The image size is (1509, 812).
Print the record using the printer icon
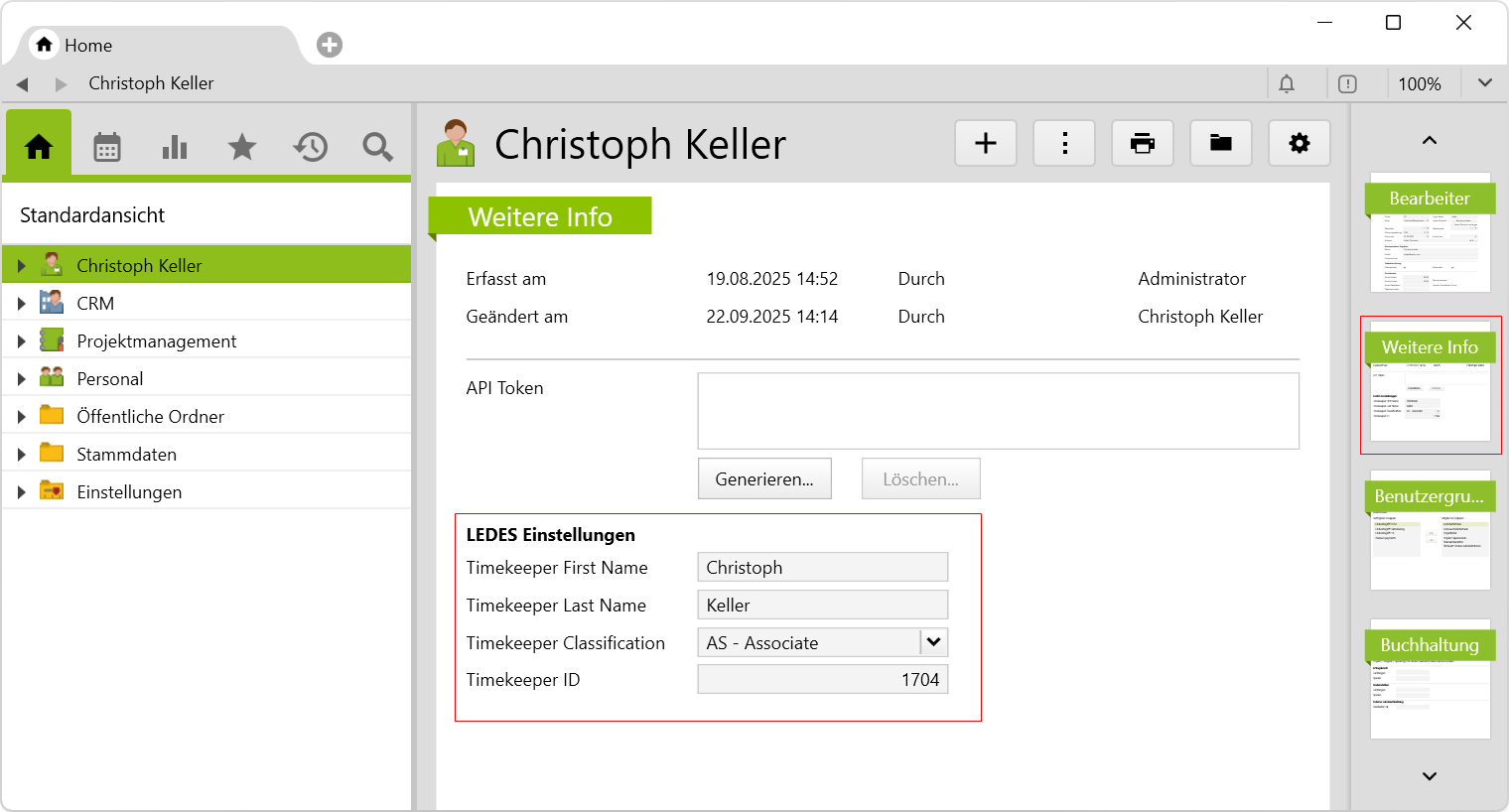pyautogui.click(x=1143, y=144)
